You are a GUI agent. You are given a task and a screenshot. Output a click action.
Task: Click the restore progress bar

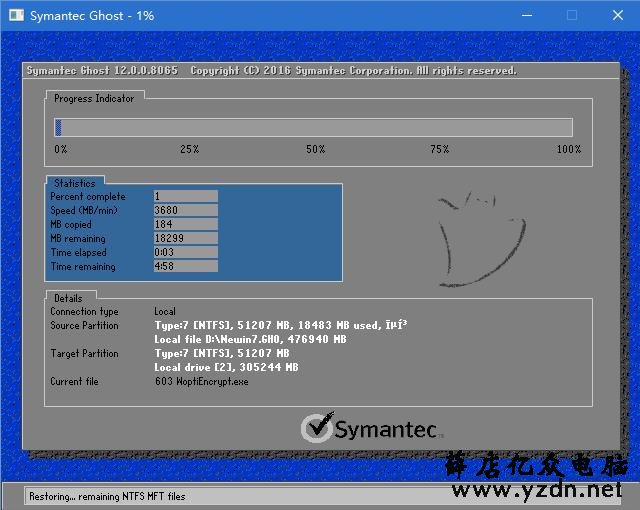(313, 127)
